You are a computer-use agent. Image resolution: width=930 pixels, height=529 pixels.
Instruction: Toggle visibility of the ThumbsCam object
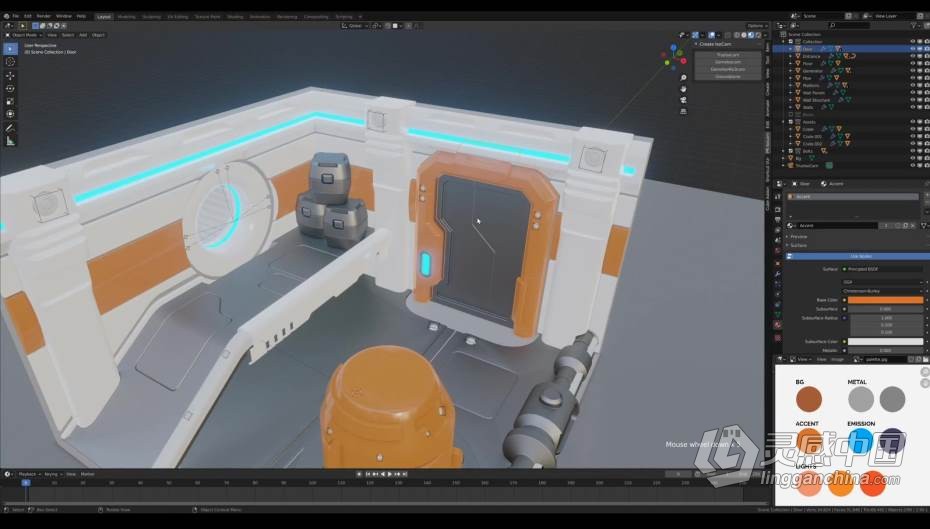913,165
